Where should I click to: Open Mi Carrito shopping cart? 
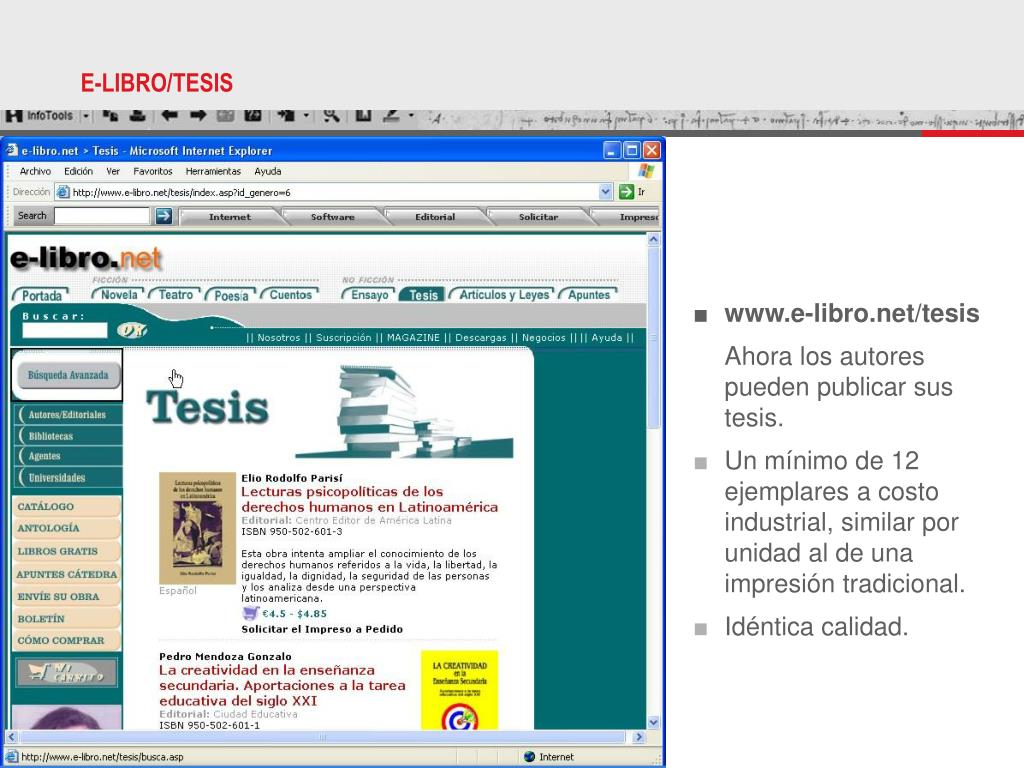(x=66, y=673)
